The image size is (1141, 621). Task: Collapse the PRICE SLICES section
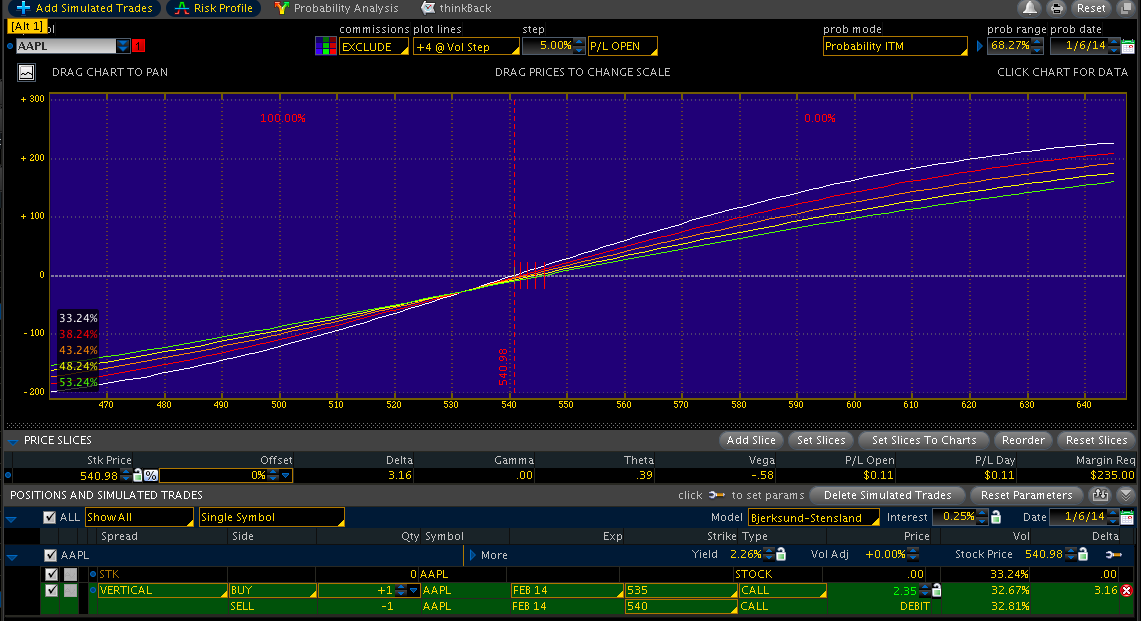pos(12,441)
